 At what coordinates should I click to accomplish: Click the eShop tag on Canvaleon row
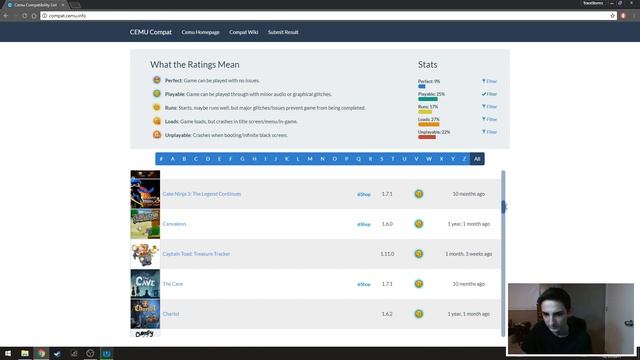click(364, 224)
